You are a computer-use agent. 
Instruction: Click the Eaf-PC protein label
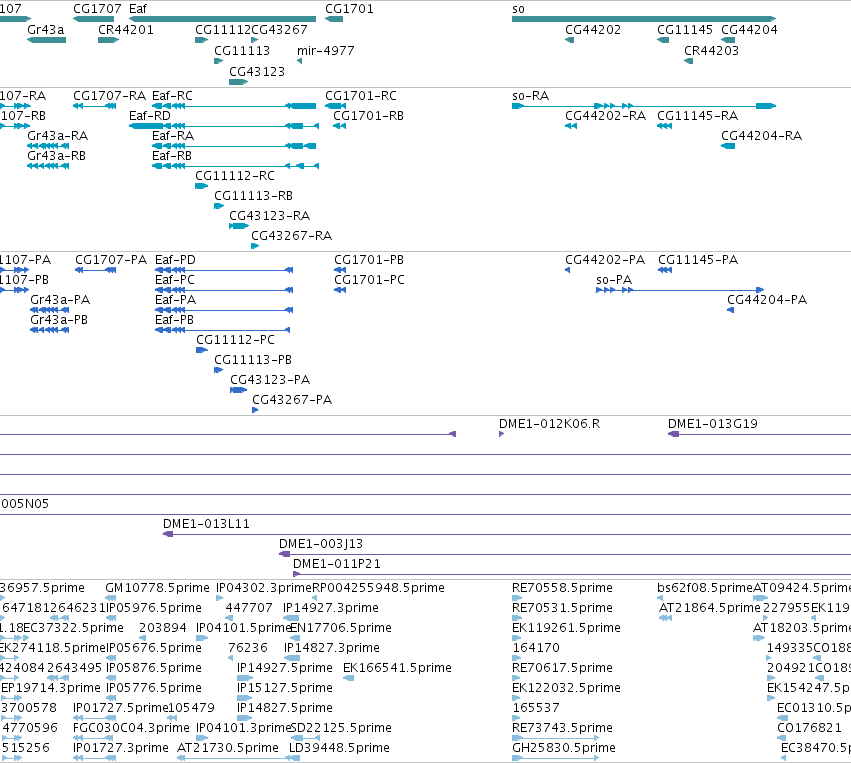pos(175,279)
